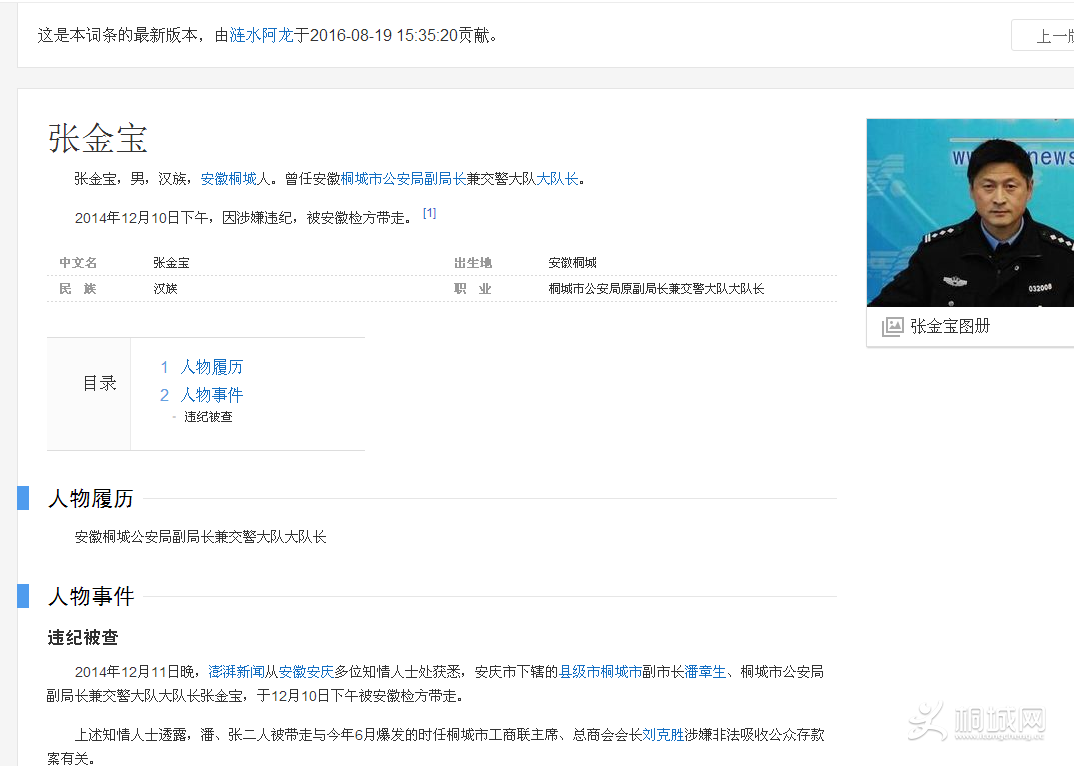Click the 人物事件 section heading
This screenshot has width=1074, height=766.
coord(90,597)
